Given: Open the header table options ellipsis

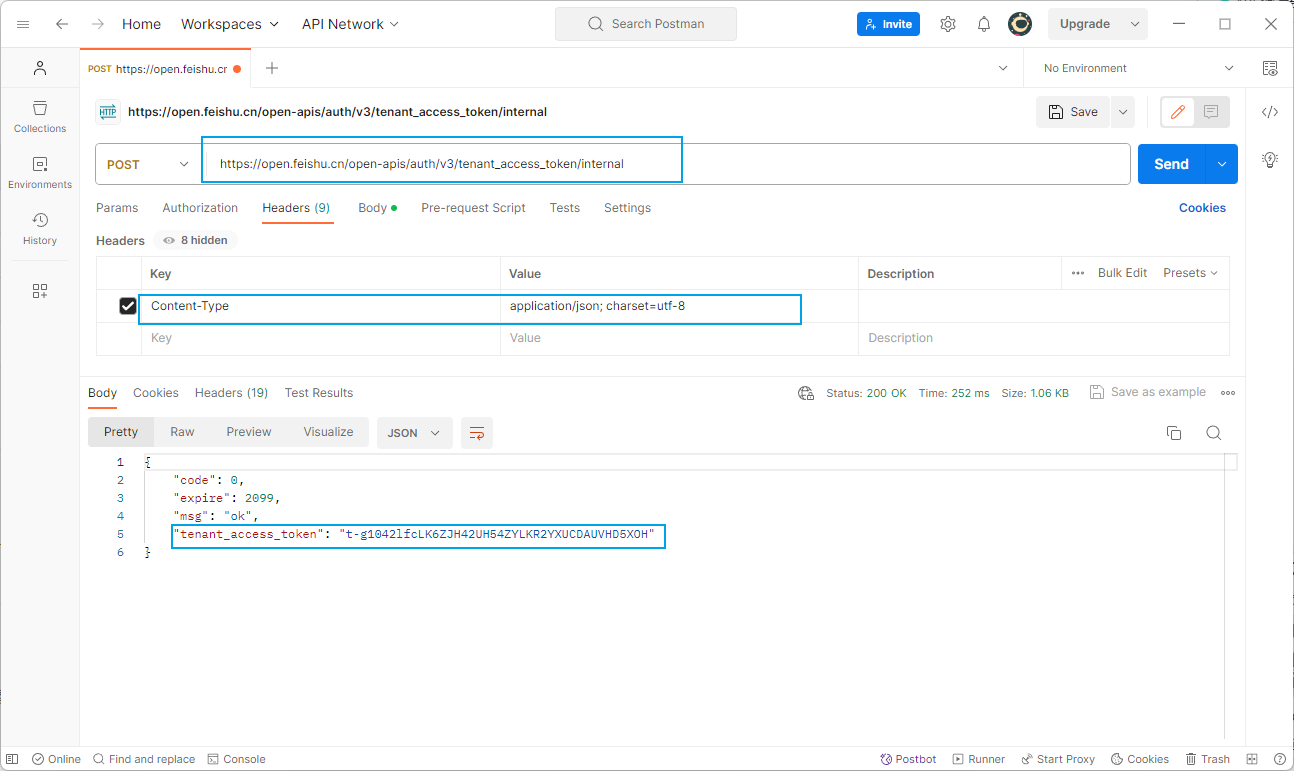Looking at the screenshot, I should click(1078, 273).
